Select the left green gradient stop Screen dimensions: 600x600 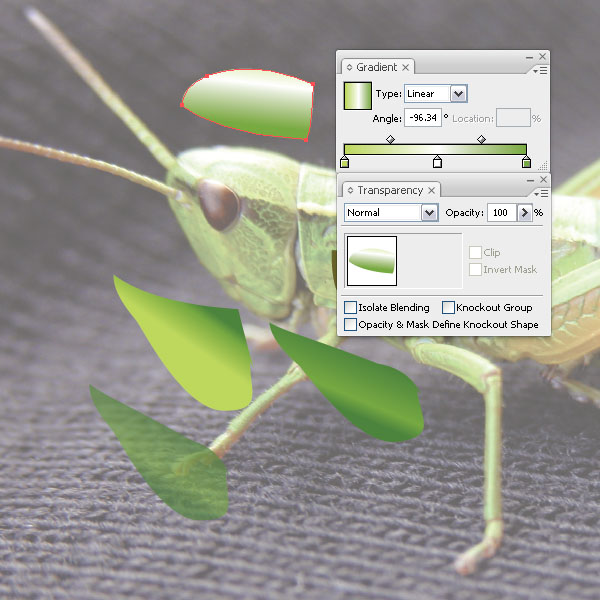click(x=344, y=162)
